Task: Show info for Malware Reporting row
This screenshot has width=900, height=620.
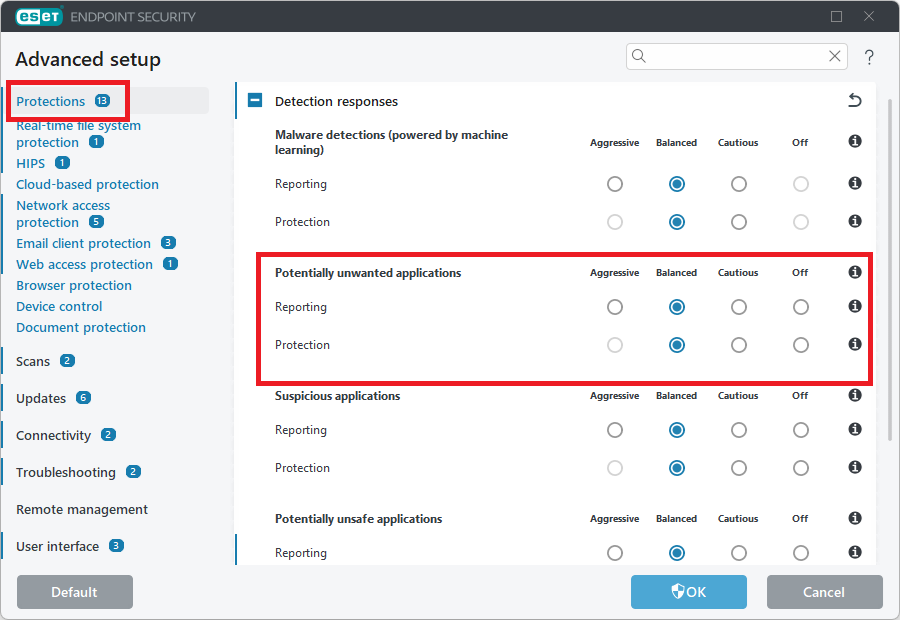Action: [855, 183]
